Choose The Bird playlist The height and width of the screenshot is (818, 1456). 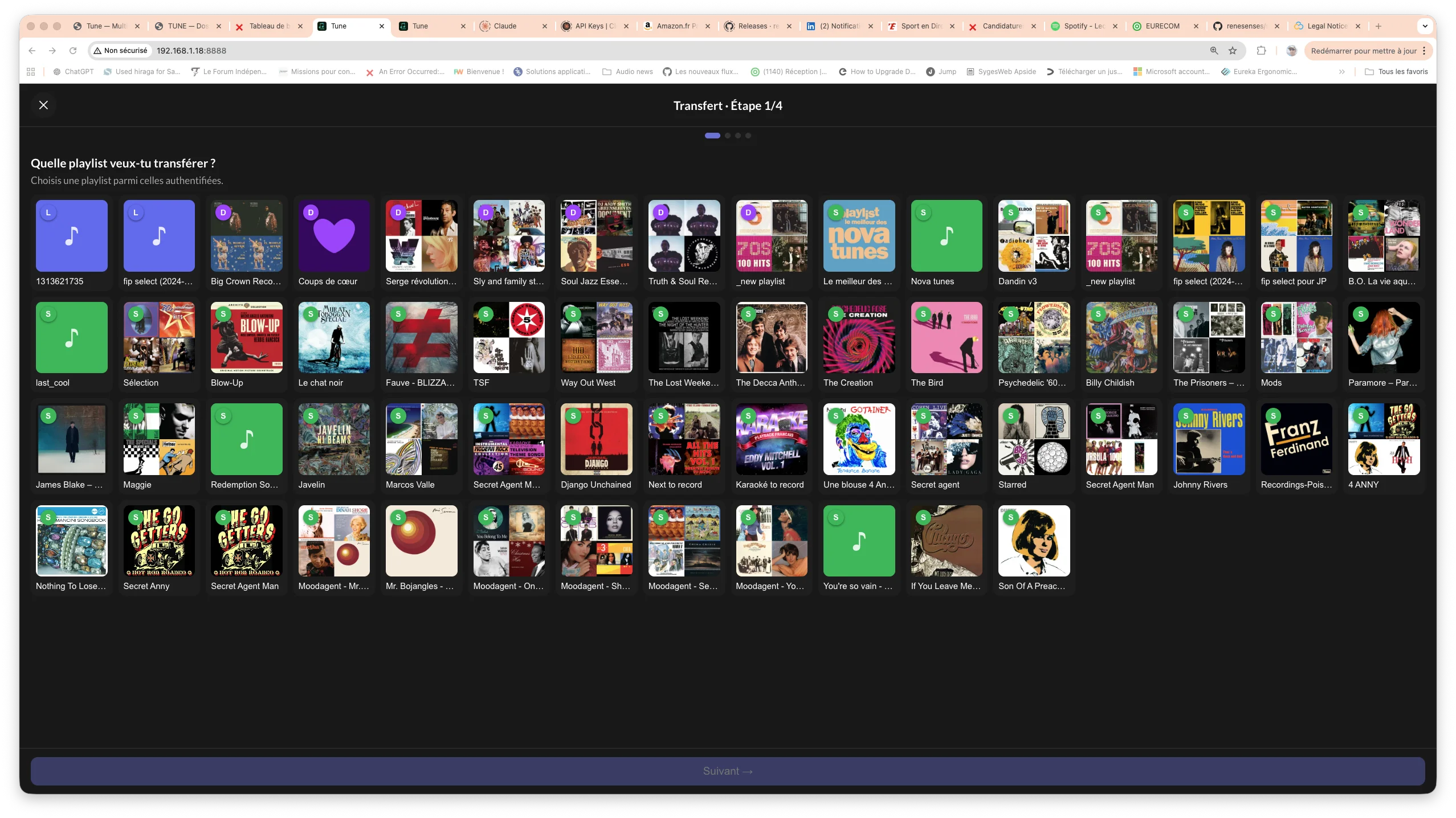pyautogui.click(x=946, y=345)
